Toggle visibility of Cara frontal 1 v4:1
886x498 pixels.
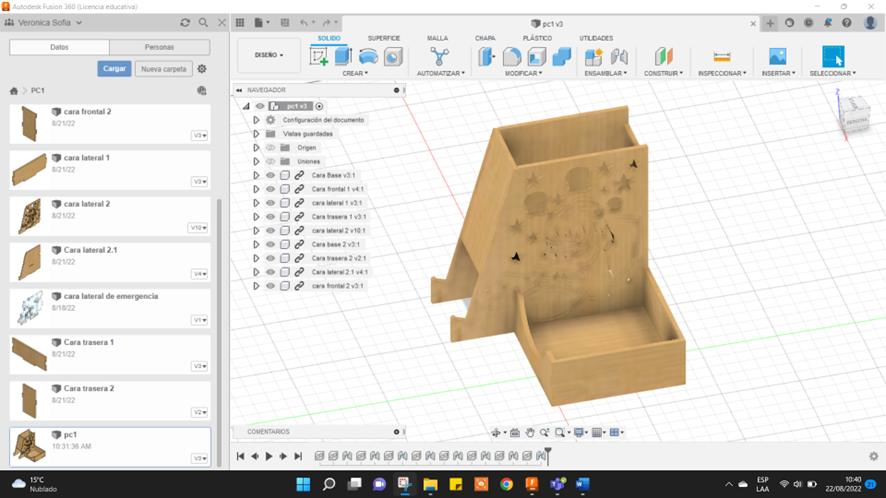271,189
